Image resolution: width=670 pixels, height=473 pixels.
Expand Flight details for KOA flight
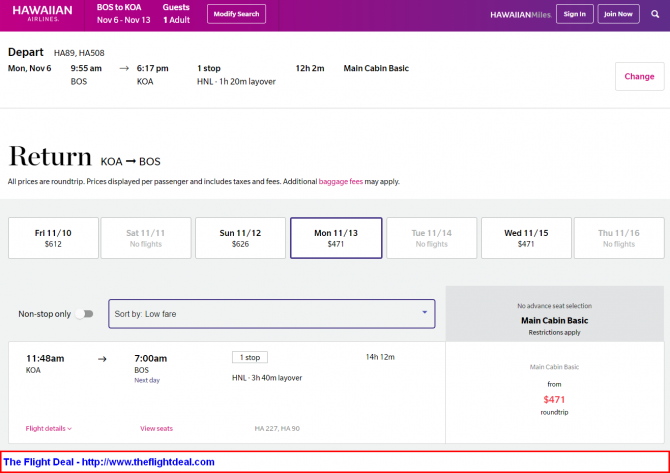(48, 428)
